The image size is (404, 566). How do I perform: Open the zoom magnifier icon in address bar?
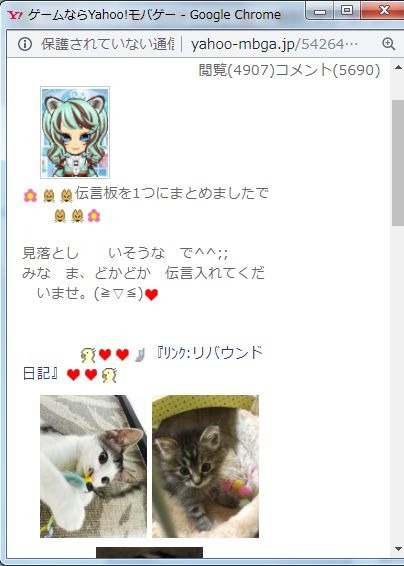pos(388,44)
